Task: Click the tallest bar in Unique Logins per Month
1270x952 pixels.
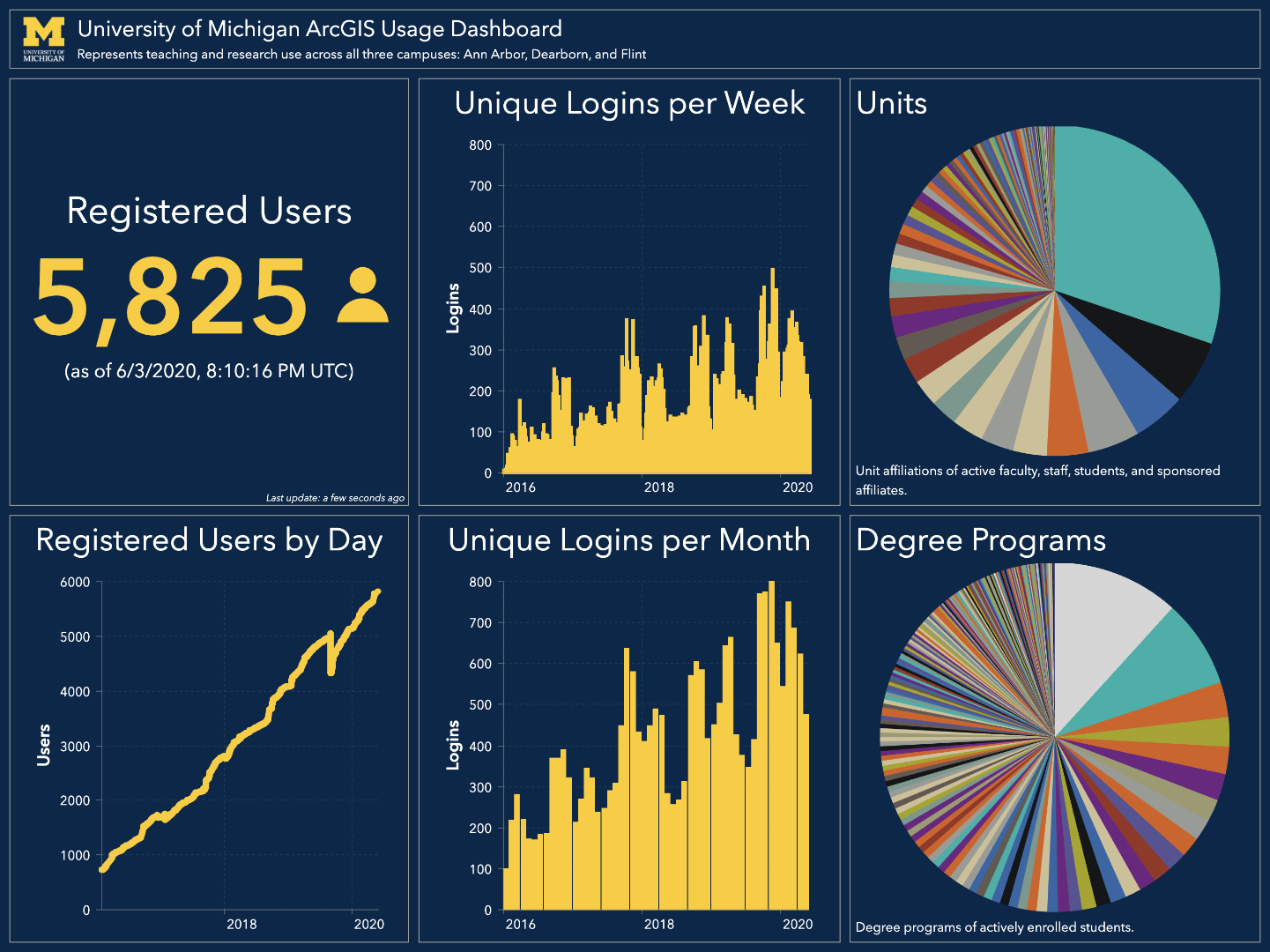Action: [x=771, y=746]
